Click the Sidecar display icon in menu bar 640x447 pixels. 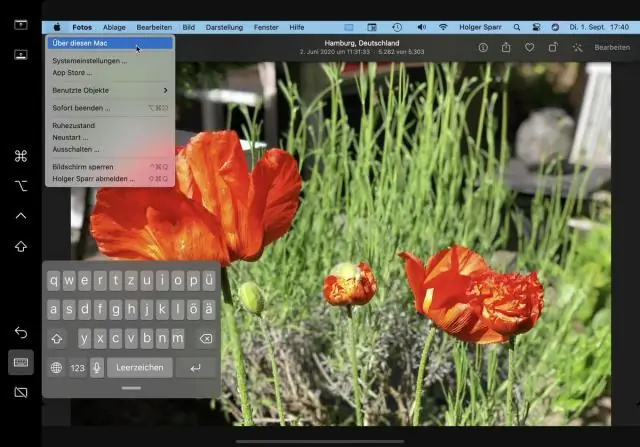pyautogui.click(x=349, y=27)
